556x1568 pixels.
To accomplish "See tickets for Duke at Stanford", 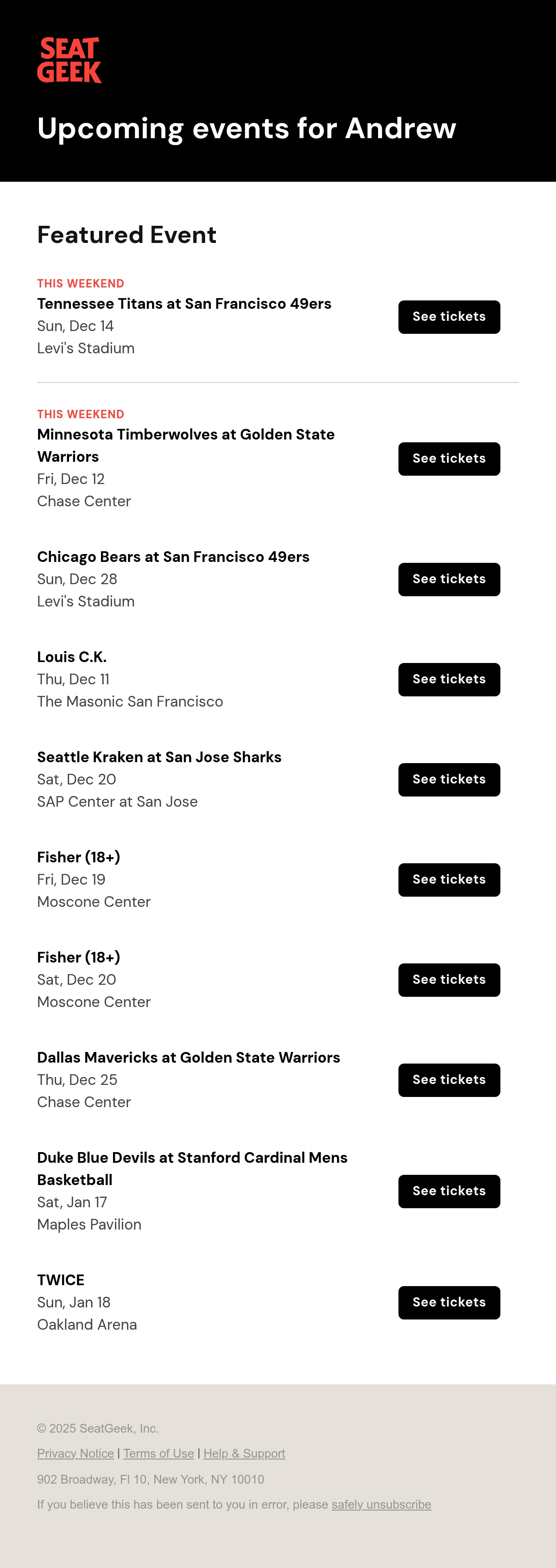I will (449, 1192).
